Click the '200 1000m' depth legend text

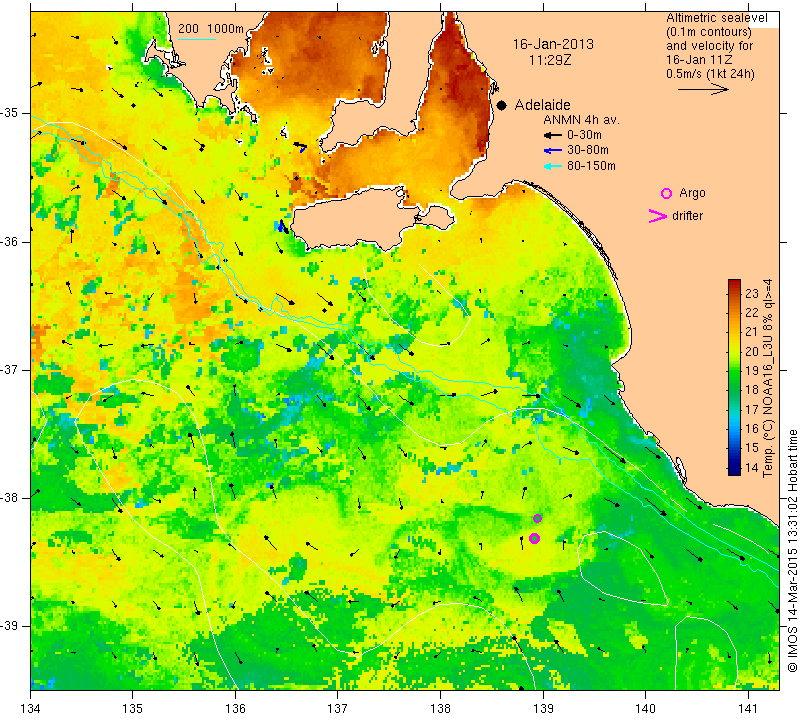211,29
